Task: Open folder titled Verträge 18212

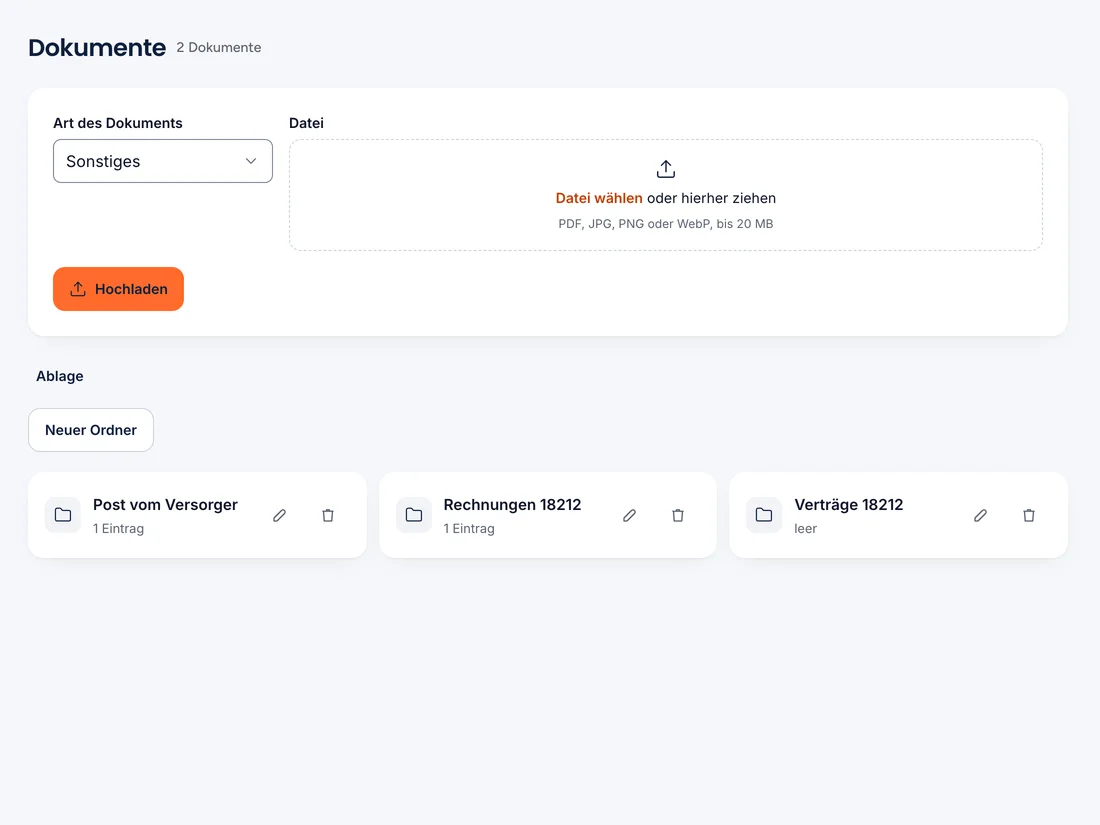Action: click(849, 504)
